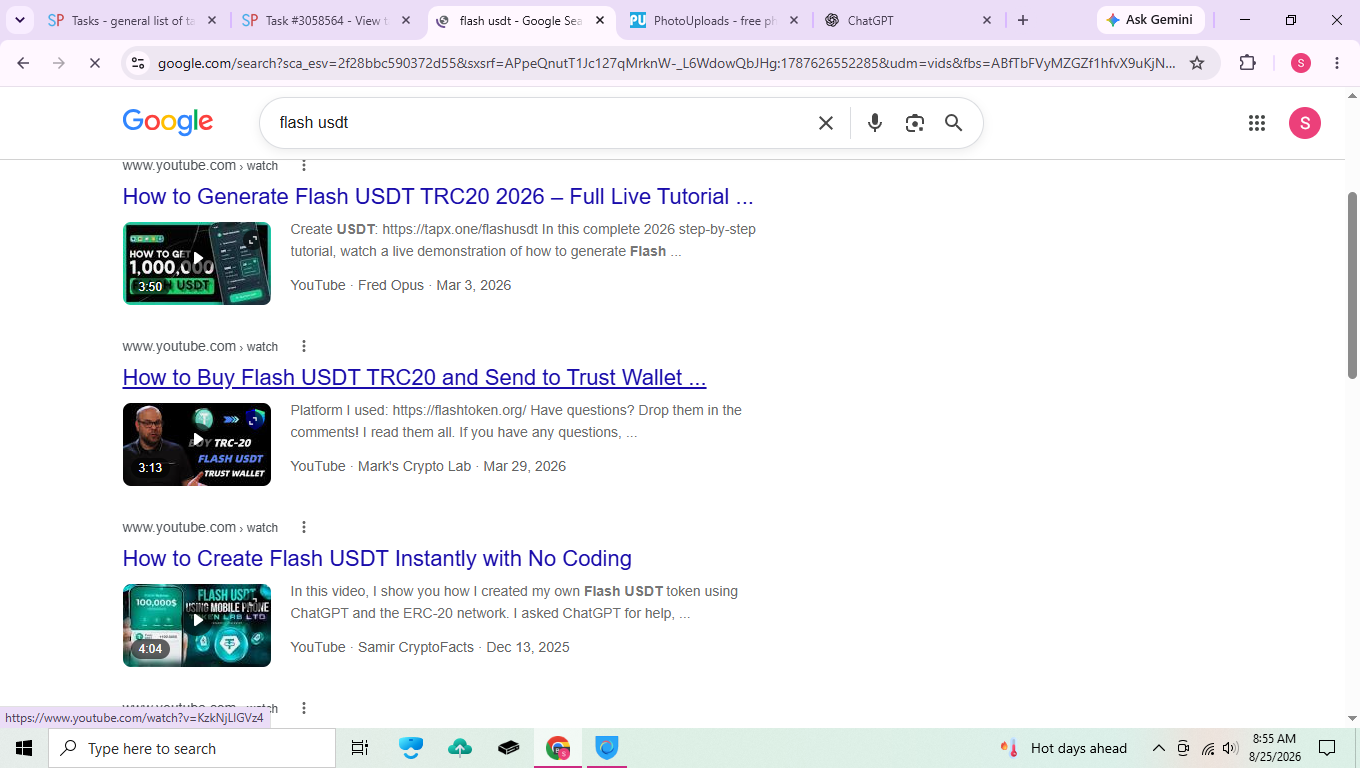Click the page vertical scrollbar thumb
The width and height of the screenshot is (1360, 768).
(x=1352, y=285)
